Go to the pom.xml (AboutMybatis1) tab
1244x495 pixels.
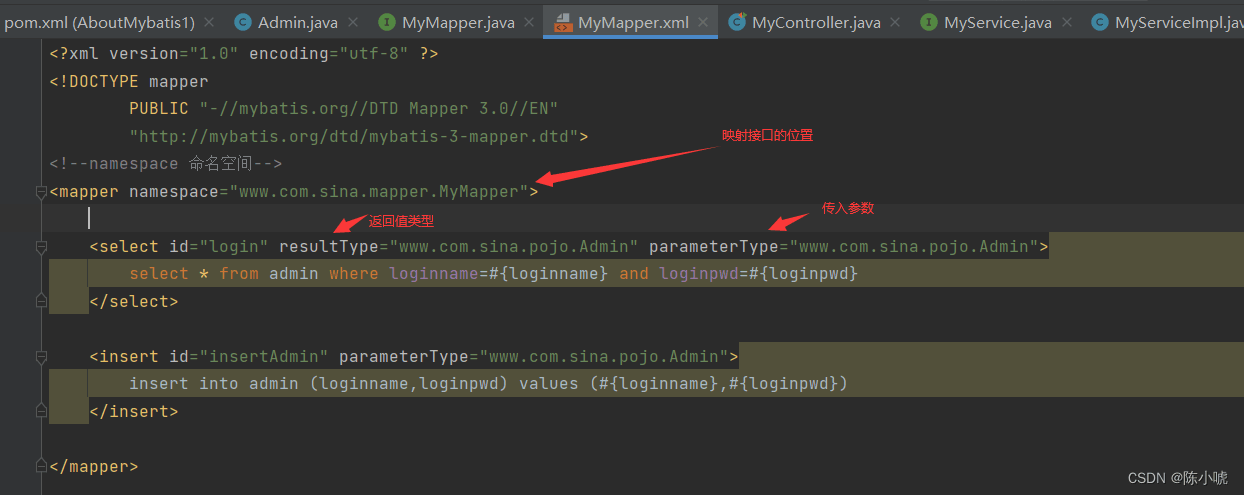pos(99,22)
